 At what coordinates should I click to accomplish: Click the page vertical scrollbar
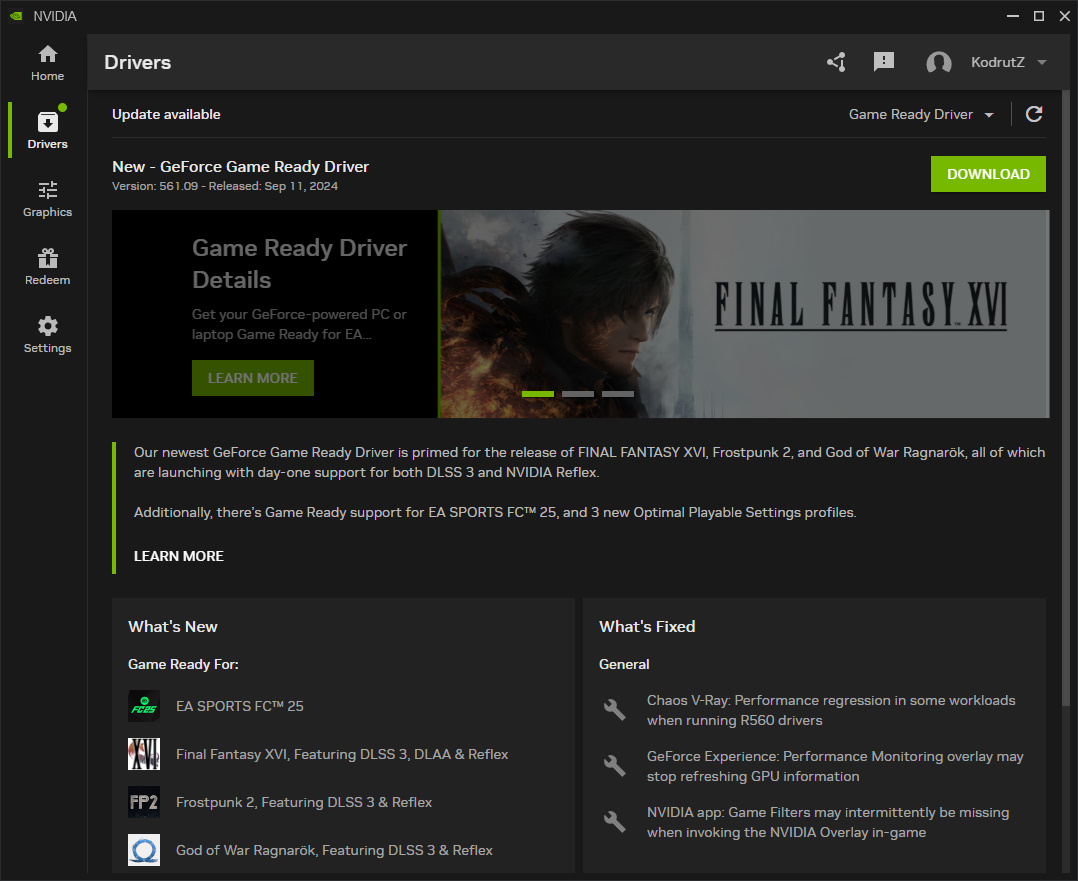tap(1066, 399)
